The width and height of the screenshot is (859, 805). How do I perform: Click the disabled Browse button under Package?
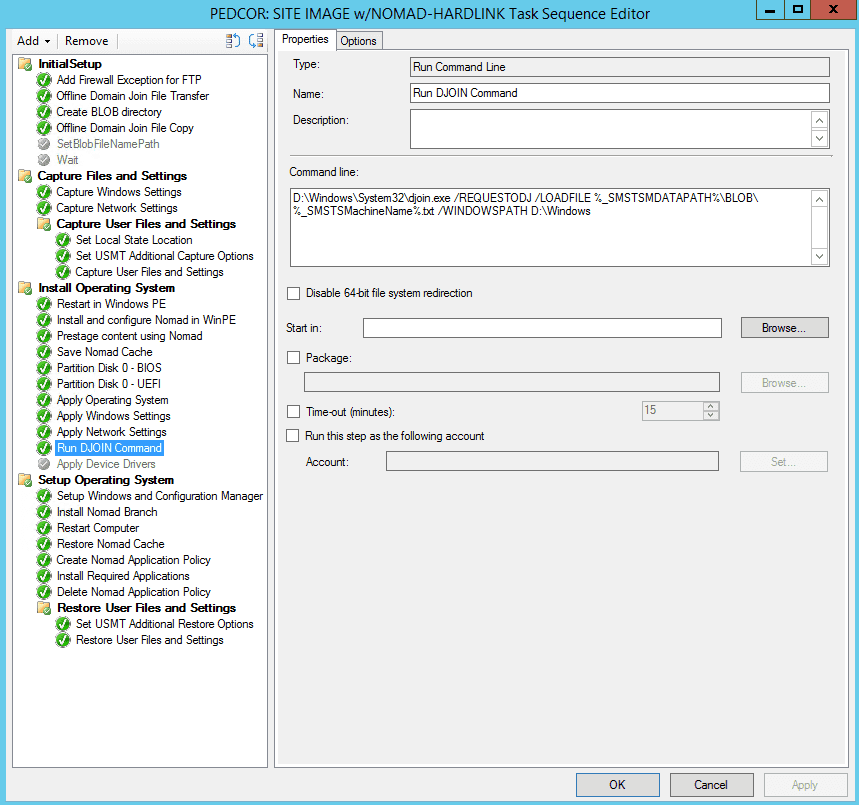pyautogui.click(x=784, y=382)
